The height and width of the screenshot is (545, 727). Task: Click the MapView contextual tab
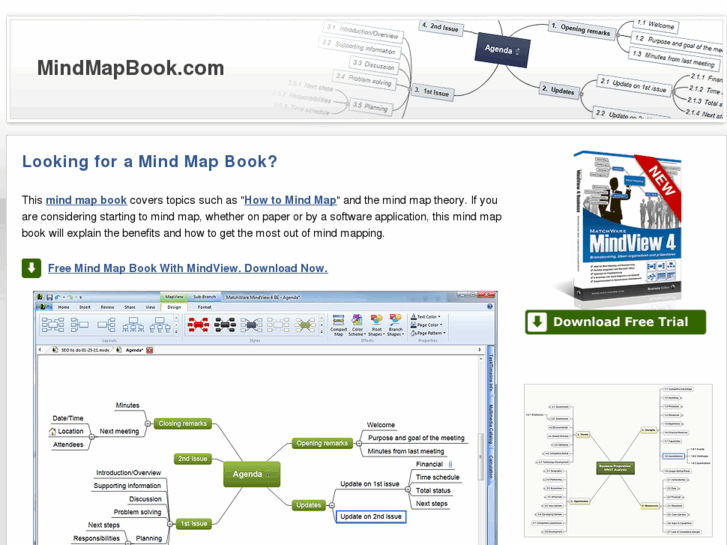click(174, 297)
